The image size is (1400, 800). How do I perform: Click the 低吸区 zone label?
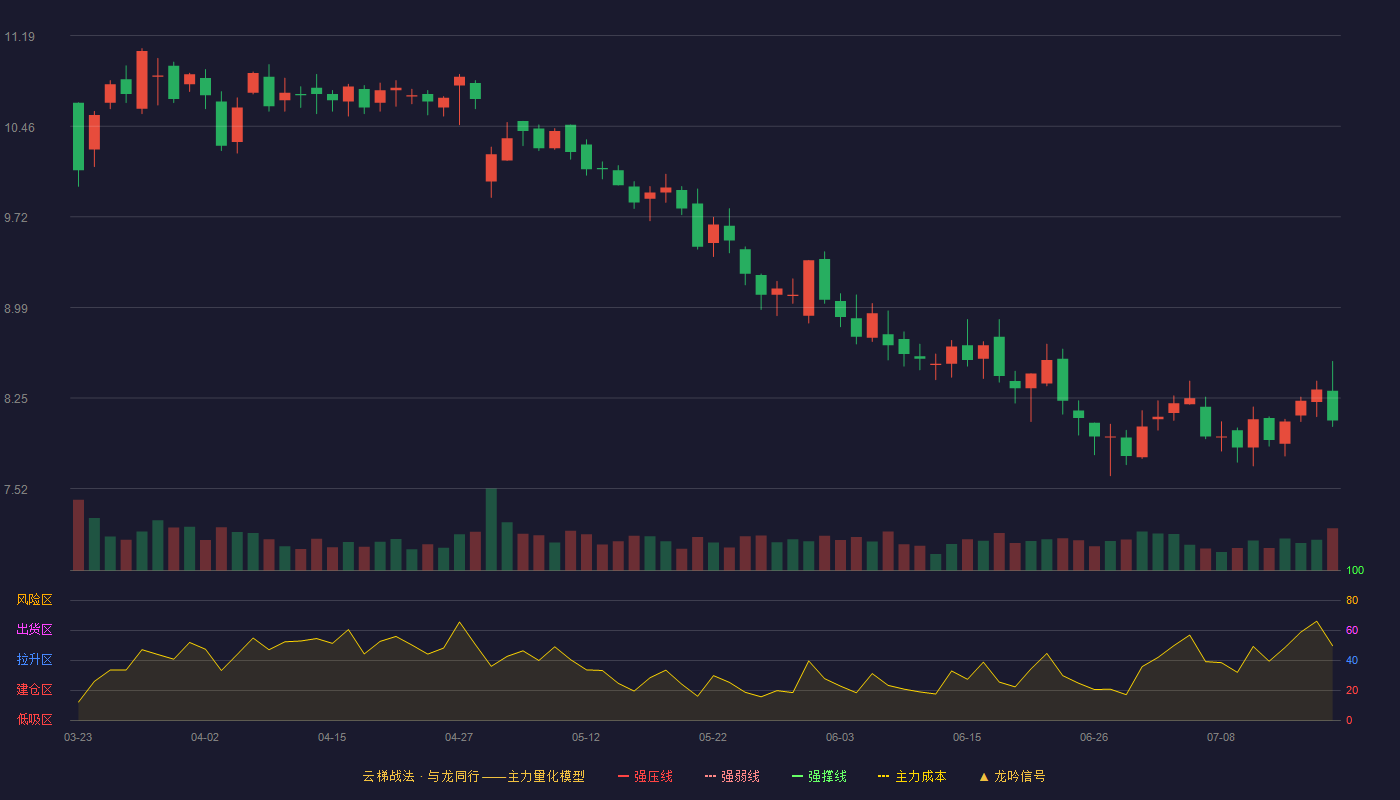click(x=34, y=719)
